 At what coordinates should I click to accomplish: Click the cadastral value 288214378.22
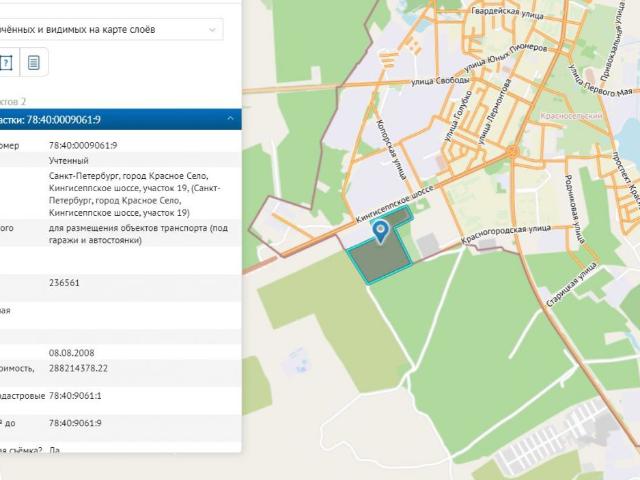pyautogui.click(x=78, y=368)
